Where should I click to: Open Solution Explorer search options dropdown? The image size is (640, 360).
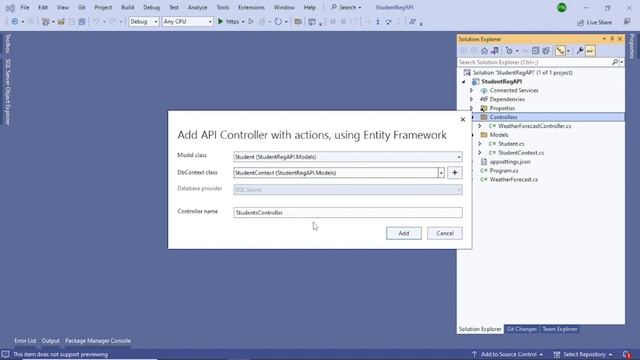pos(621,62)
